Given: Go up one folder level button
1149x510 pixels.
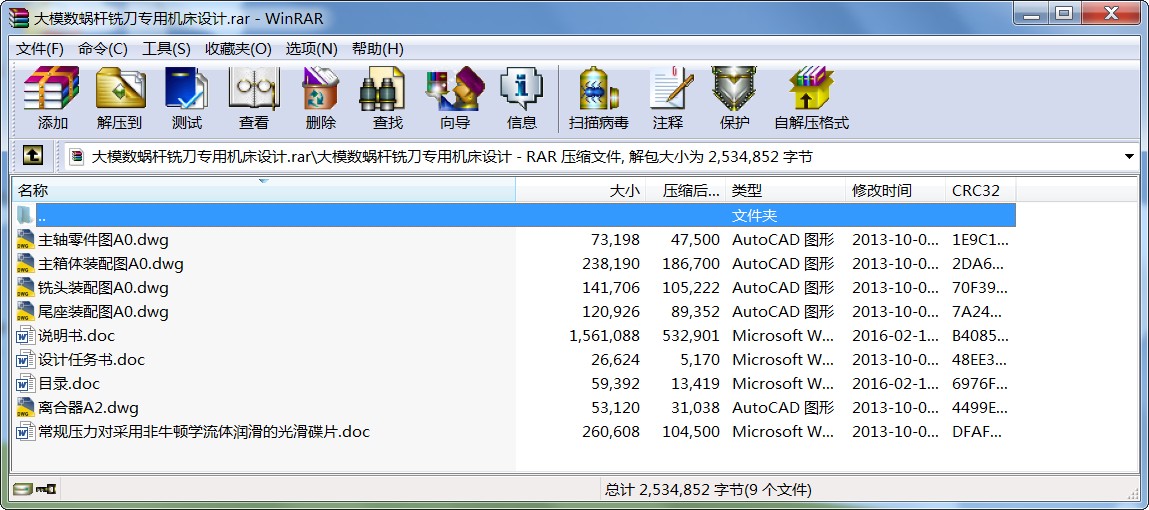Looking at the screenshot, I should pos(32,156).
